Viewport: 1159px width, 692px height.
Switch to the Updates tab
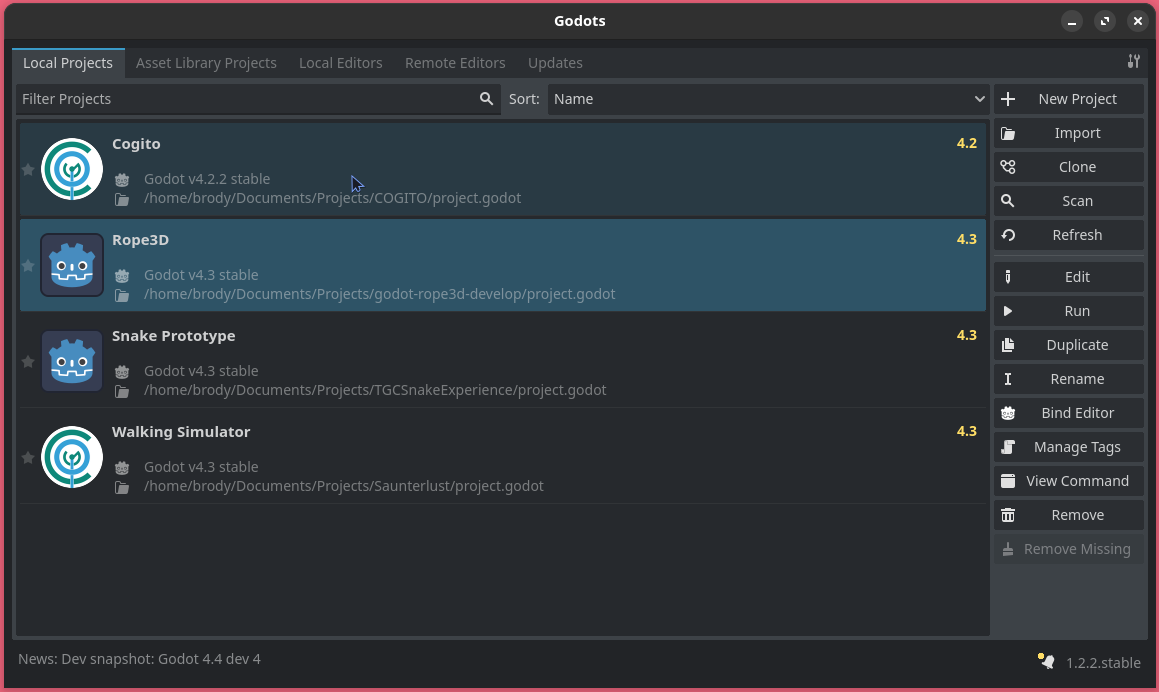point(555,63)
